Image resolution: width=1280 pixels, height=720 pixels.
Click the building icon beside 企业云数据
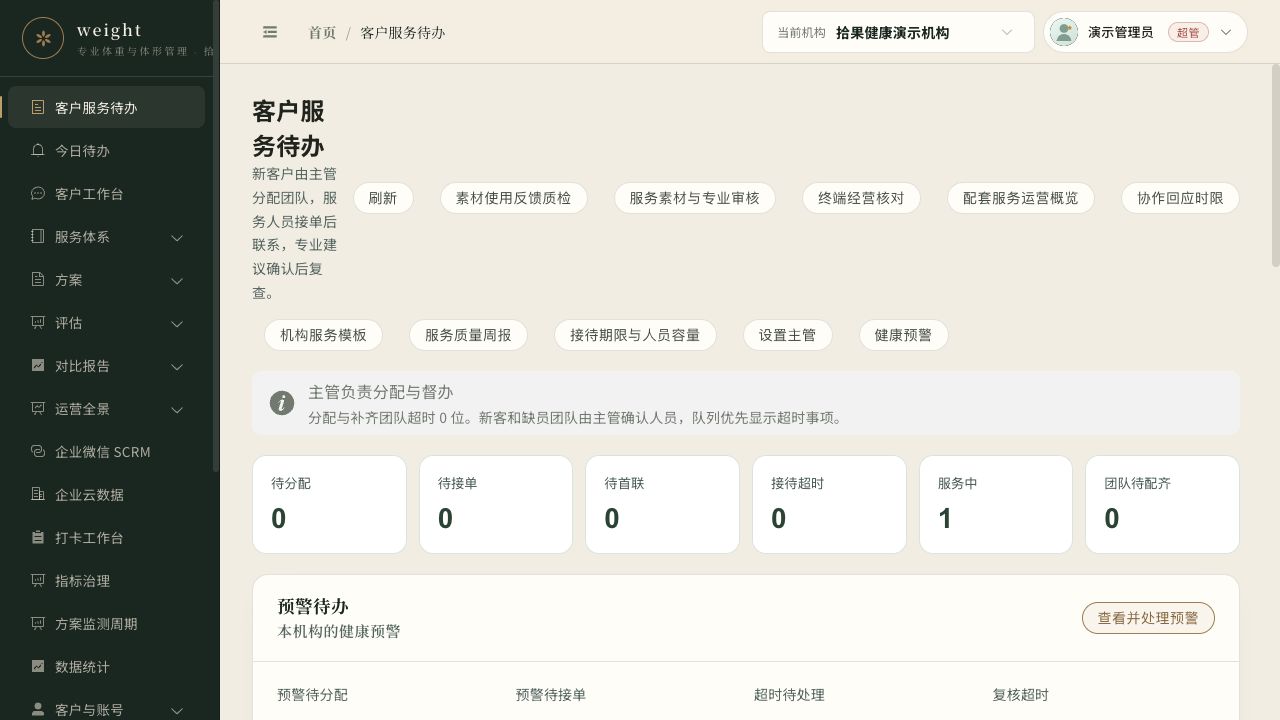coord(38,494)
